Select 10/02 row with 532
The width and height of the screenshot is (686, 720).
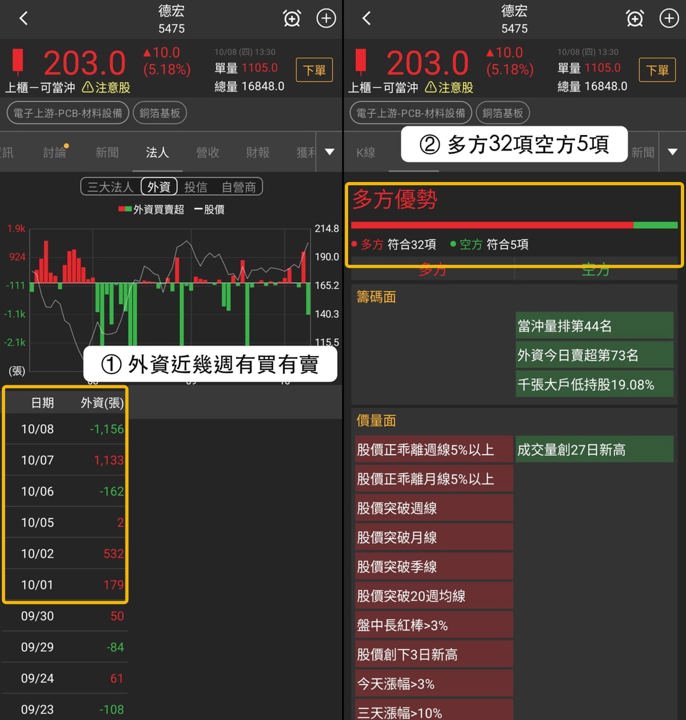(x=66, y=554)
